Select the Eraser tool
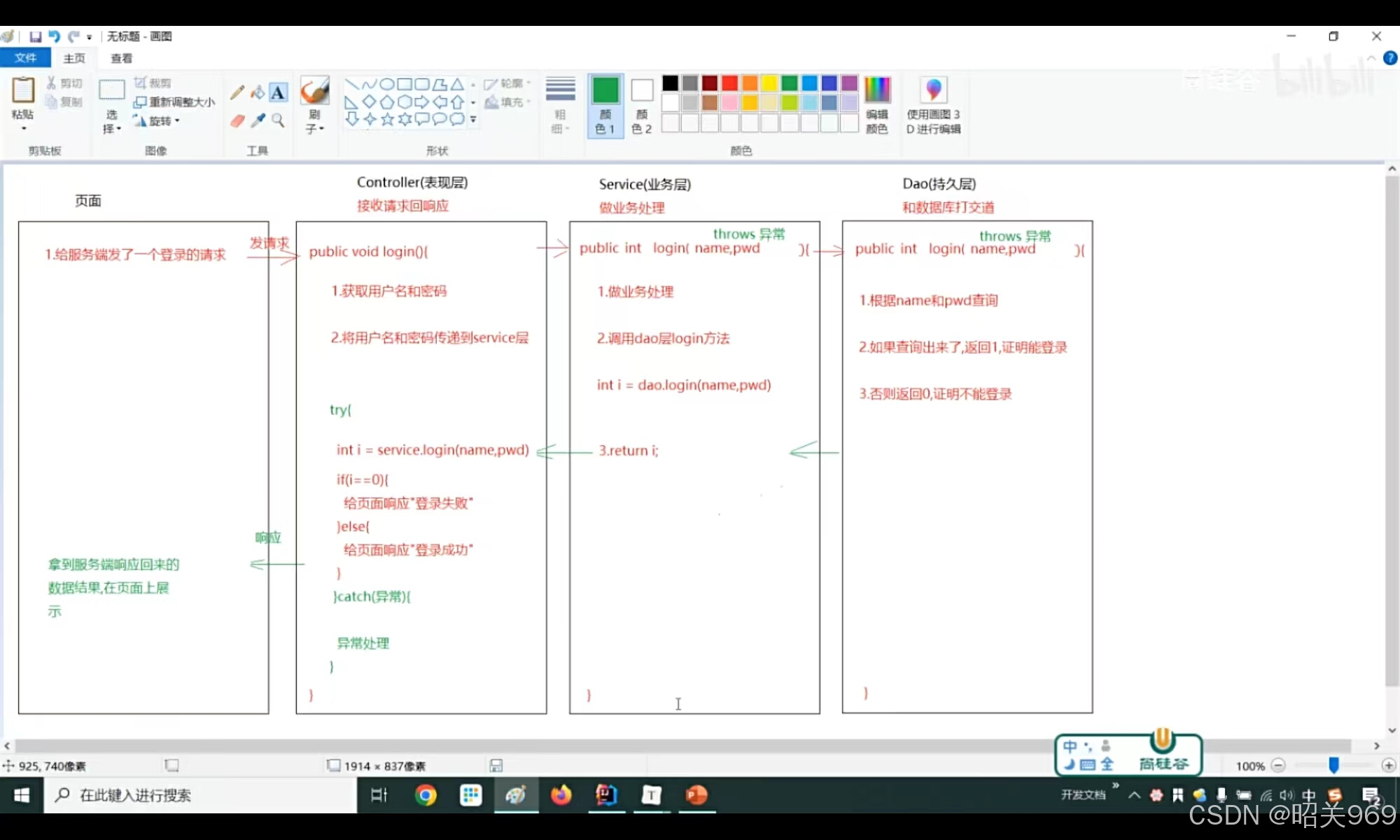The height and width of the screenshot is (840, 1400). [x=237, y=120]
